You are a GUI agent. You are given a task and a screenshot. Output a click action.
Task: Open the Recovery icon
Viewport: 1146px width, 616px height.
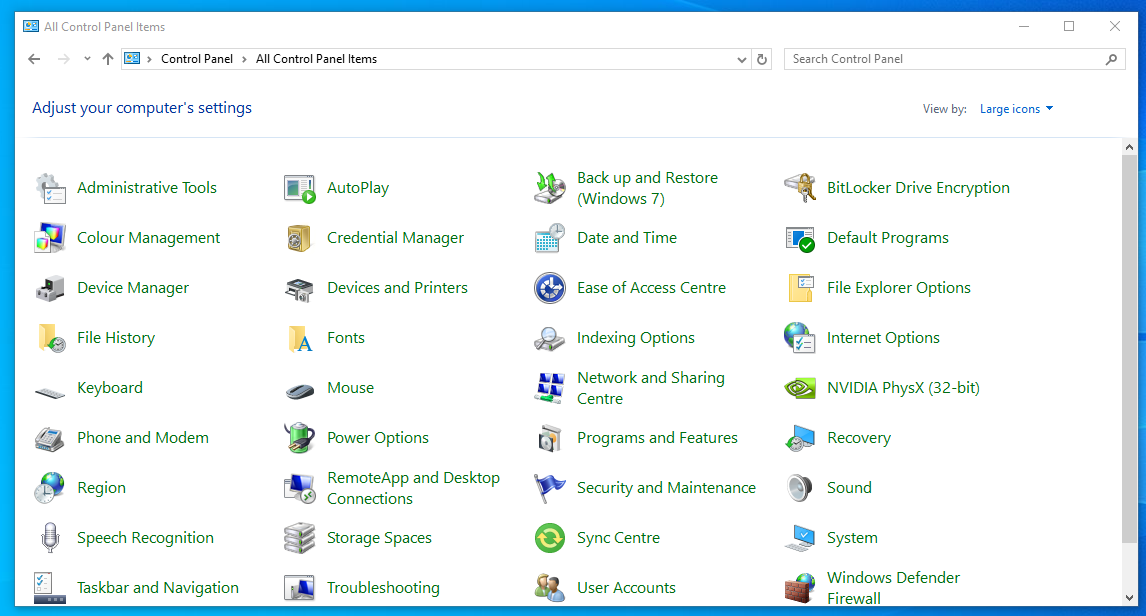[800, 438]
